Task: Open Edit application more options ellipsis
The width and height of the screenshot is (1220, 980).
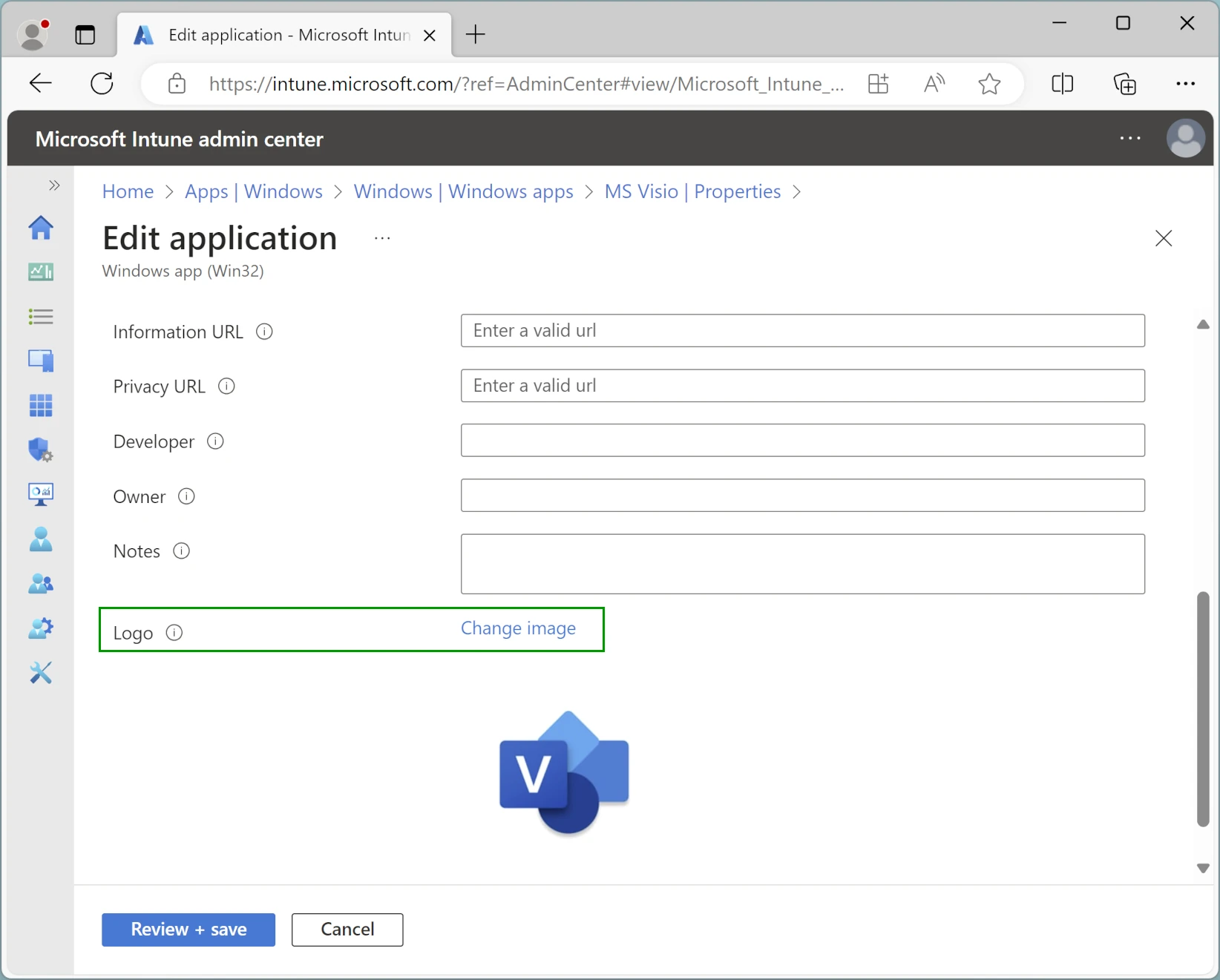Action: [x=382, y=238]
